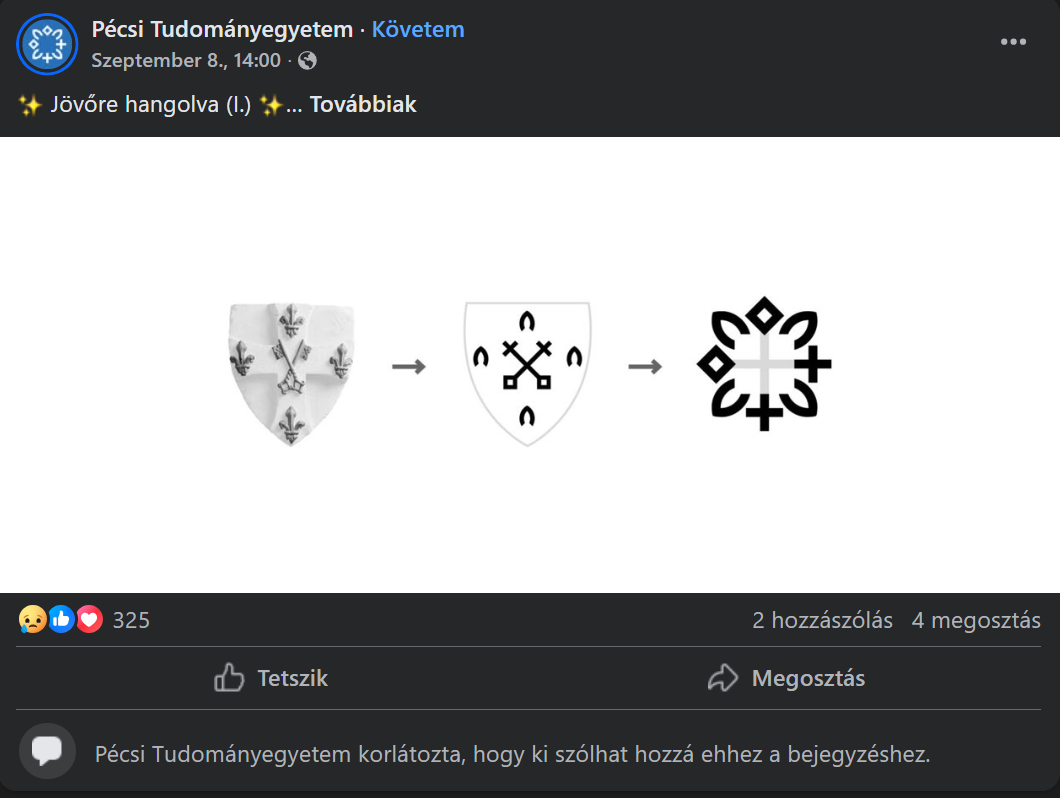The image size is (1060, 798).
Task: Open the post options menu (three dots)
Action: click(x=1014, y=41)
